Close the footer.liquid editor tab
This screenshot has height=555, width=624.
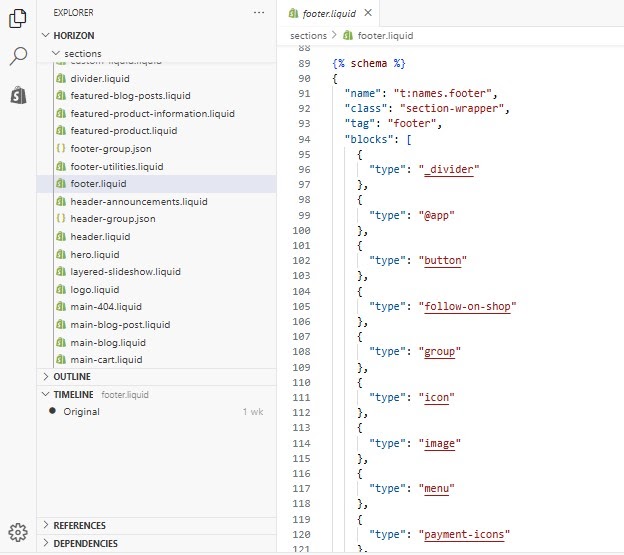pos(368,13)
